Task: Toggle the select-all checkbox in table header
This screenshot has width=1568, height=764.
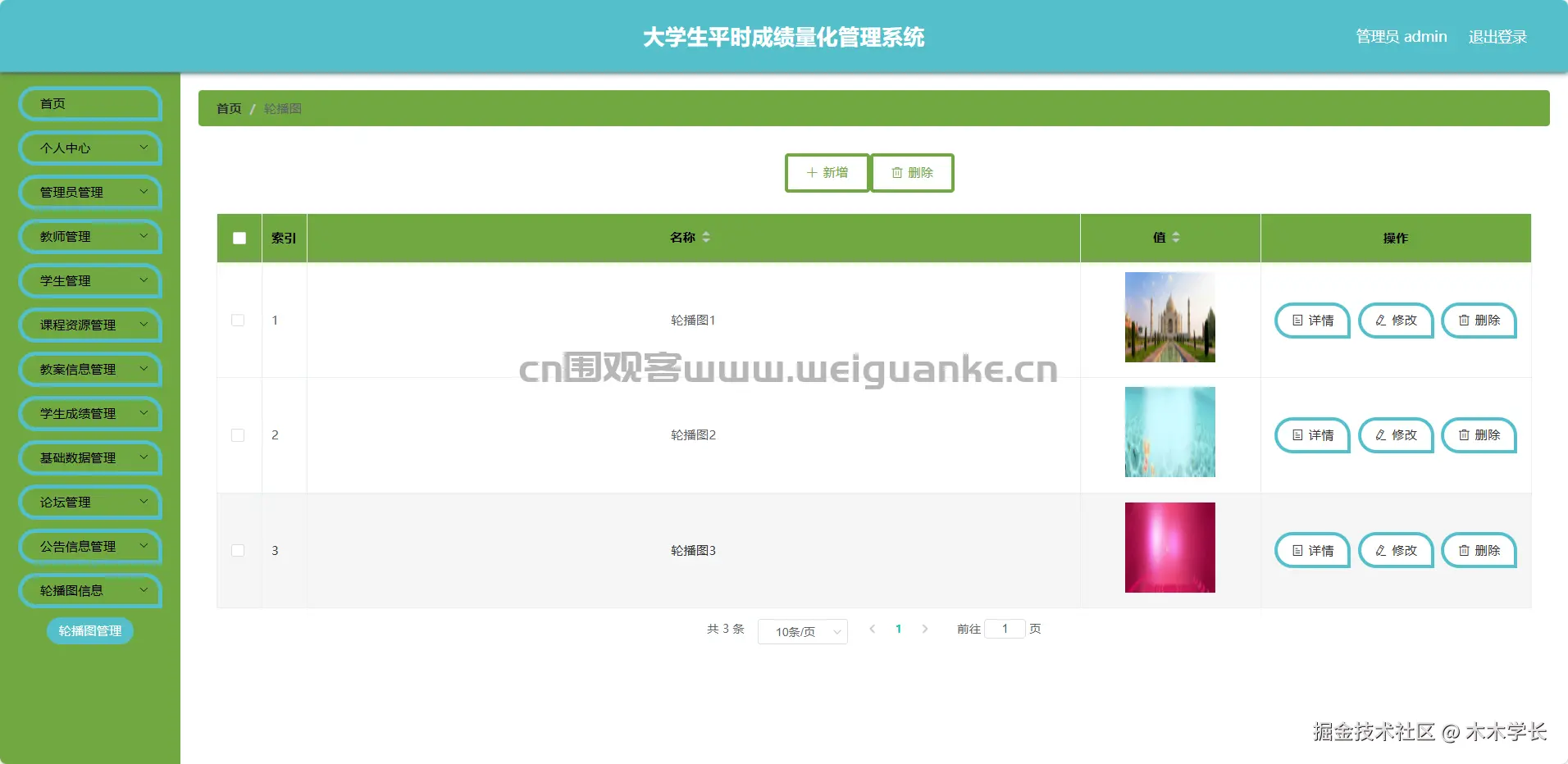Action: pos(239,239)
